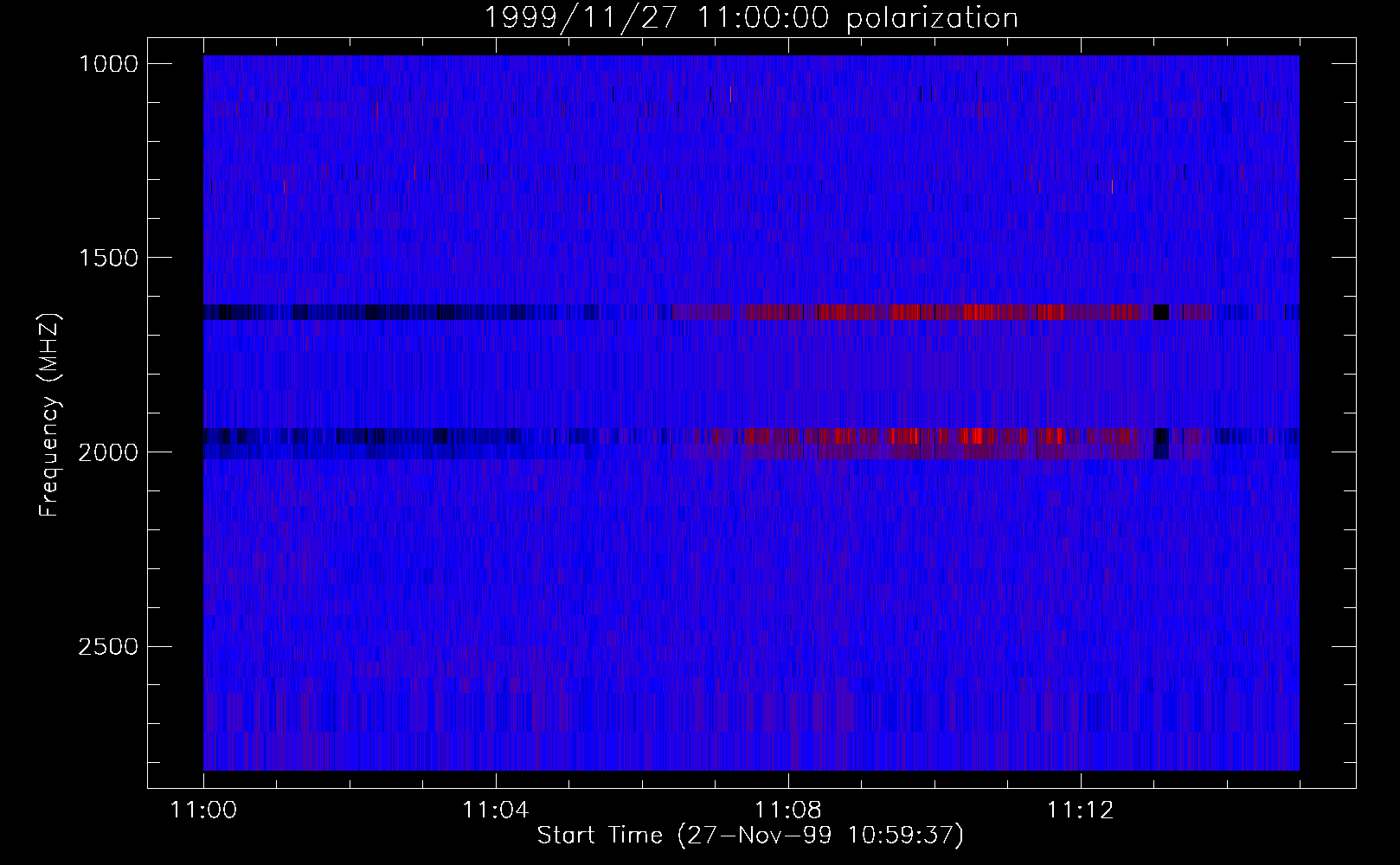Screen dimensions: 1400x865
Task: Click the plot title '1999/11/27 11:00:00 polarization'
Action: (x=750, y=17)
